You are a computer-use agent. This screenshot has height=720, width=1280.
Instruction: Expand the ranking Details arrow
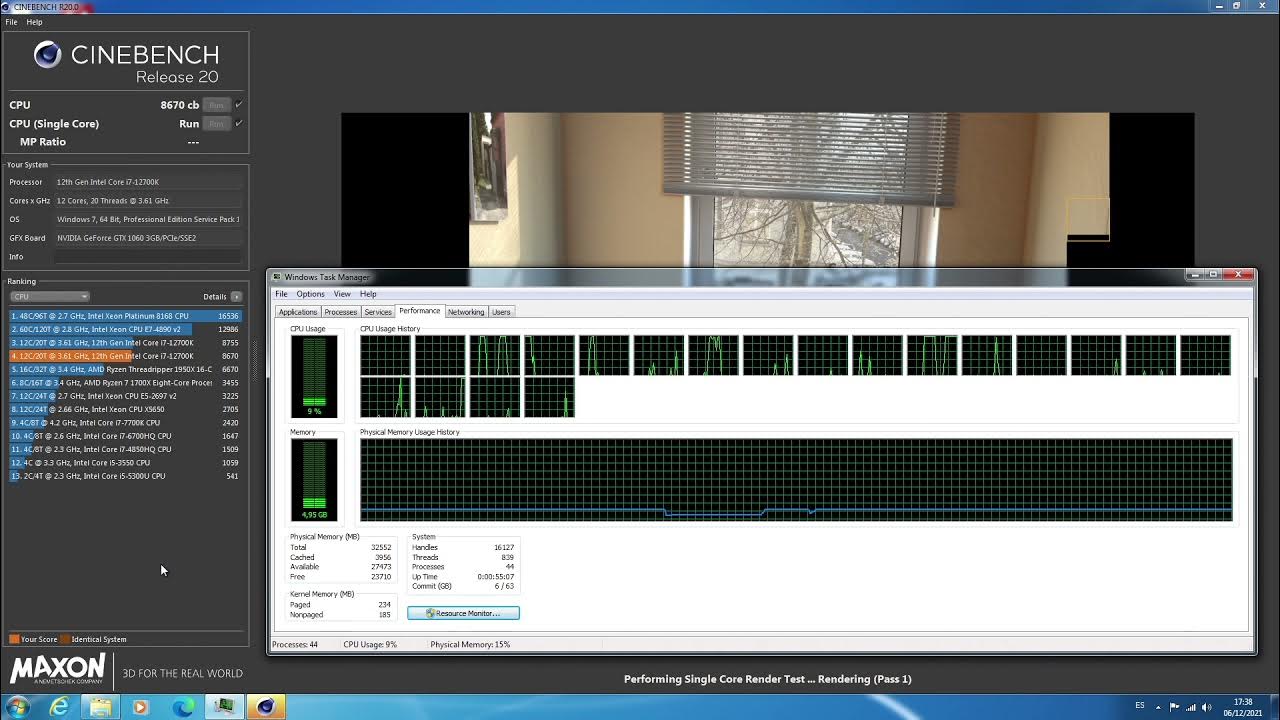(236, 296)
